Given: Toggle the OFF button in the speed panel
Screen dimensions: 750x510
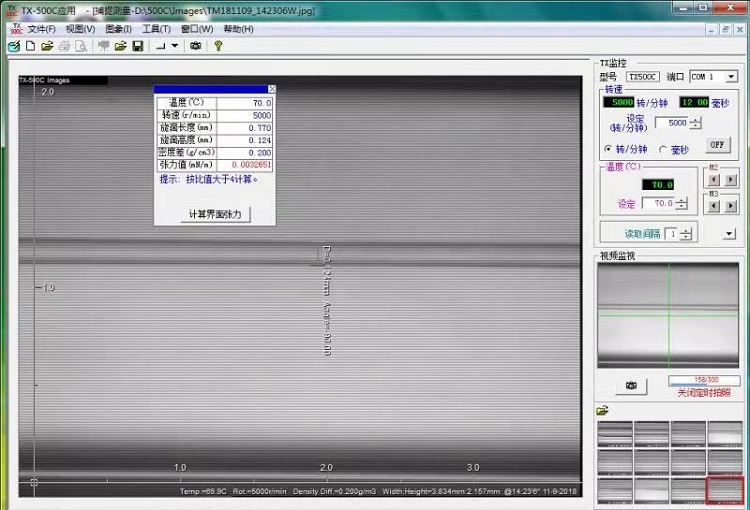Looking at the screenshot, I should (x=717, y=145).
